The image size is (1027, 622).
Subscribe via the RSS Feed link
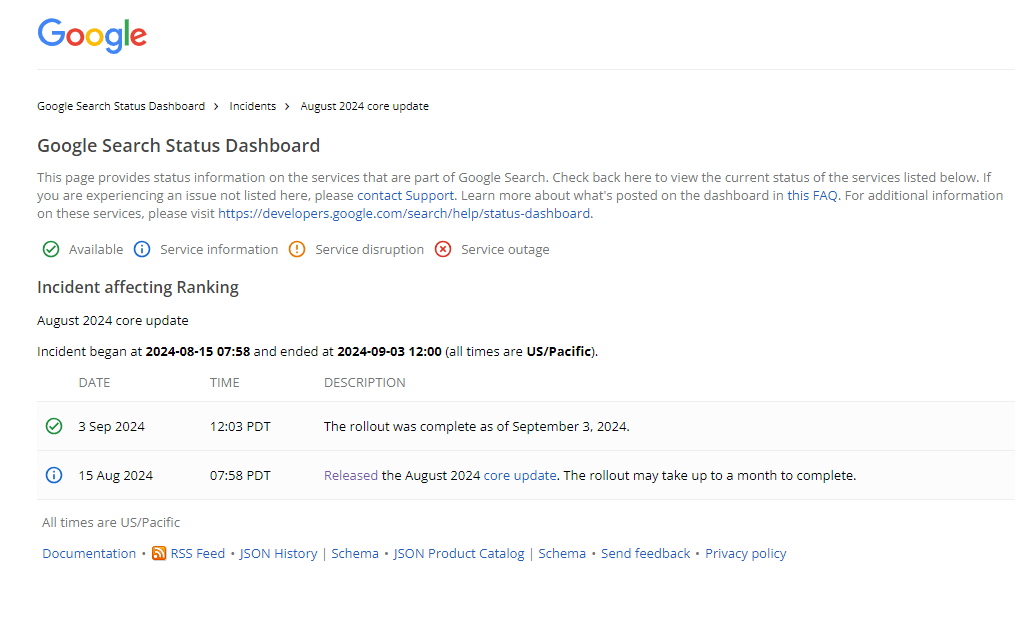point(198,553)
